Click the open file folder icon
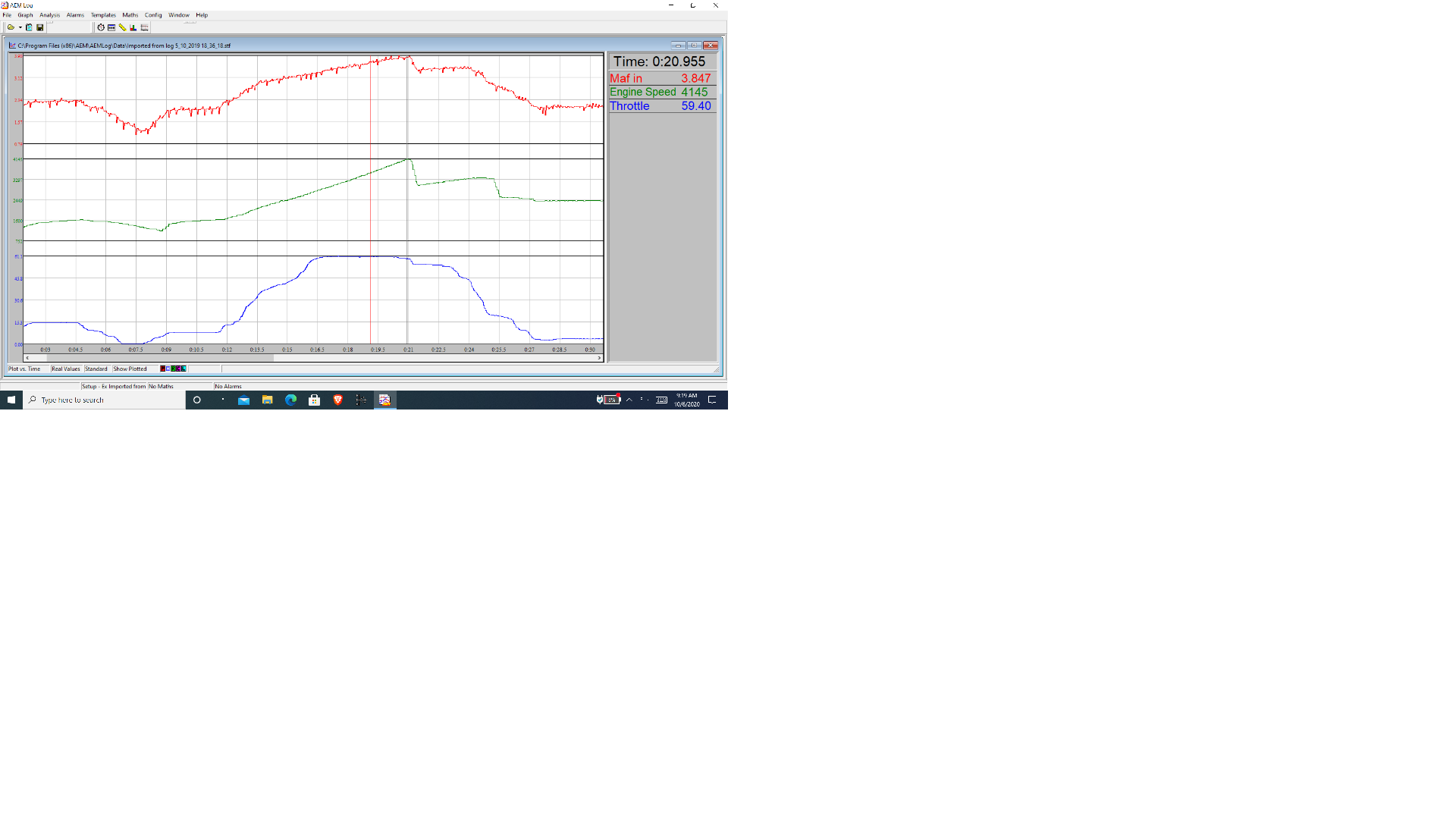 (11, 27)
